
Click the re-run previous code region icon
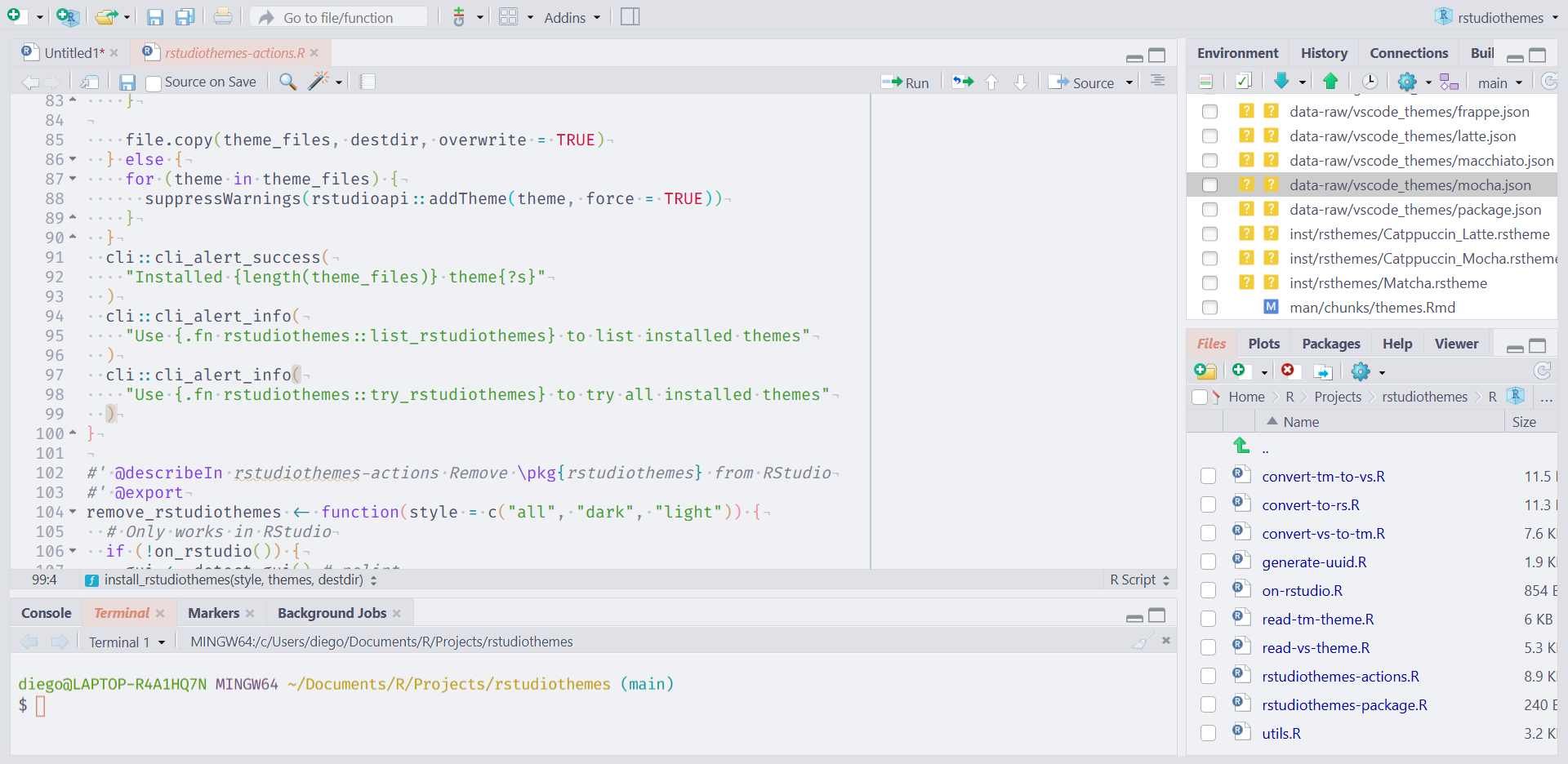(963, 82)
